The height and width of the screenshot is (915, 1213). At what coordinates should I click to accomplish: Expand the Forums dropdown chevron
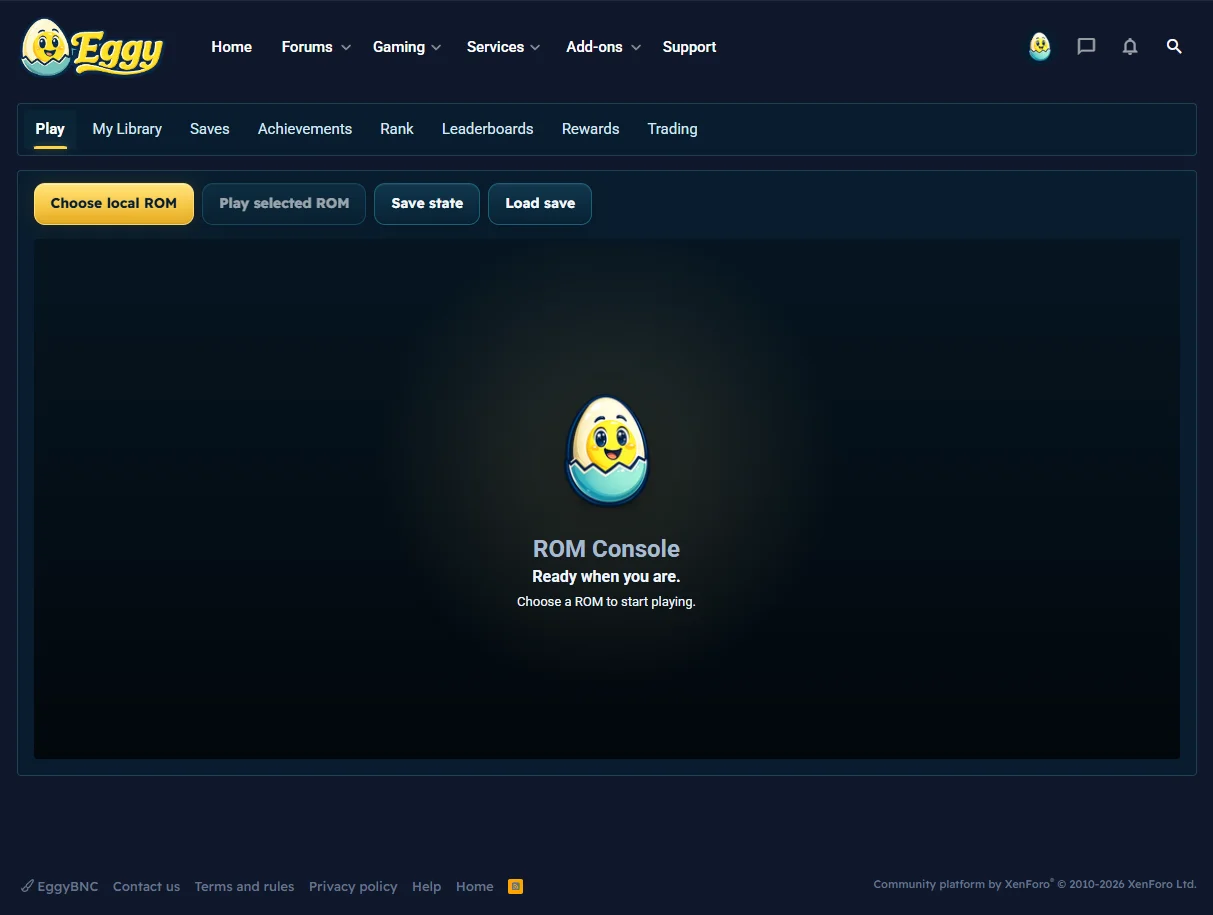click(346, 47)
